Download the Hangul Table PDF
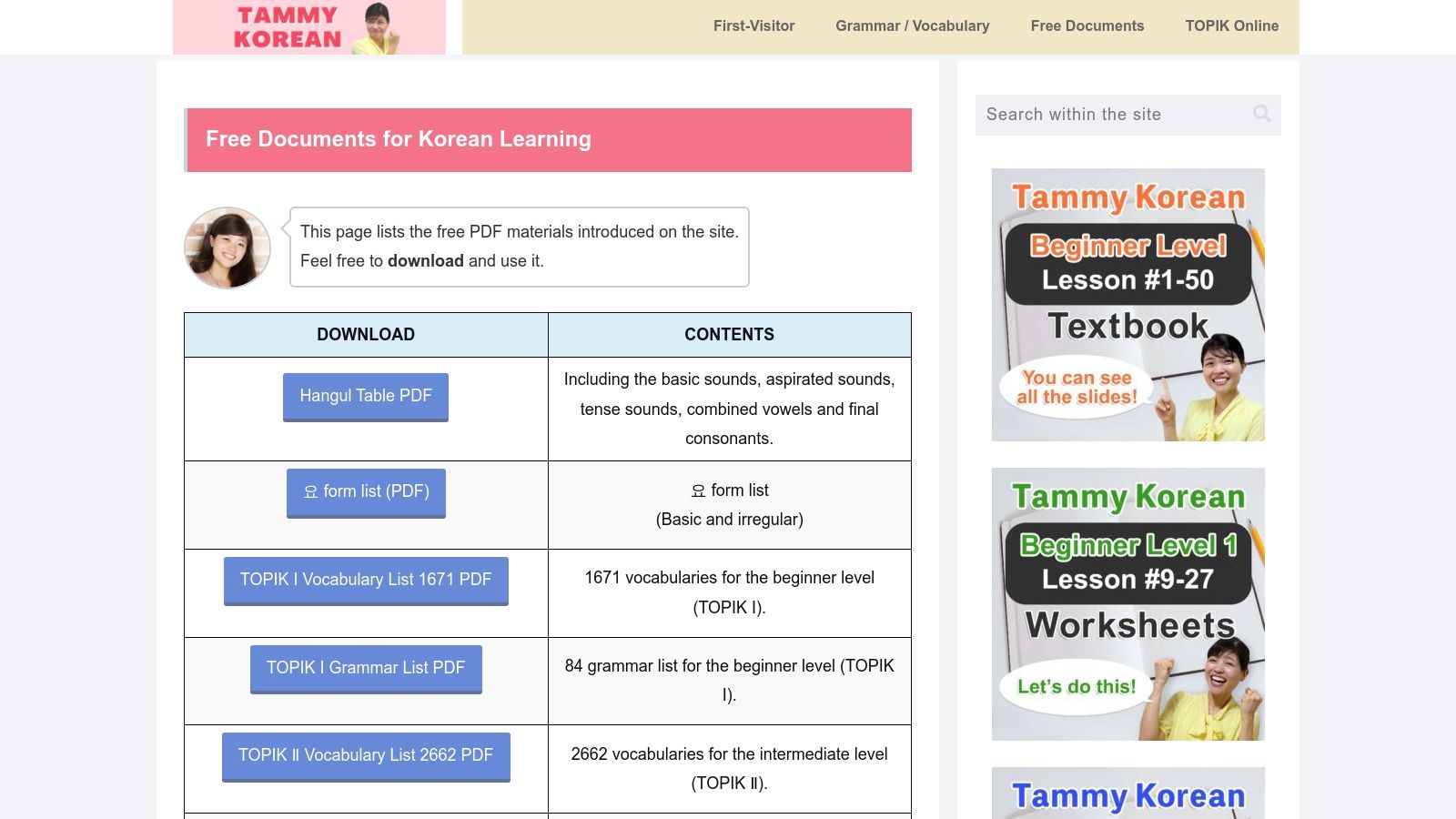 (365, 395)
